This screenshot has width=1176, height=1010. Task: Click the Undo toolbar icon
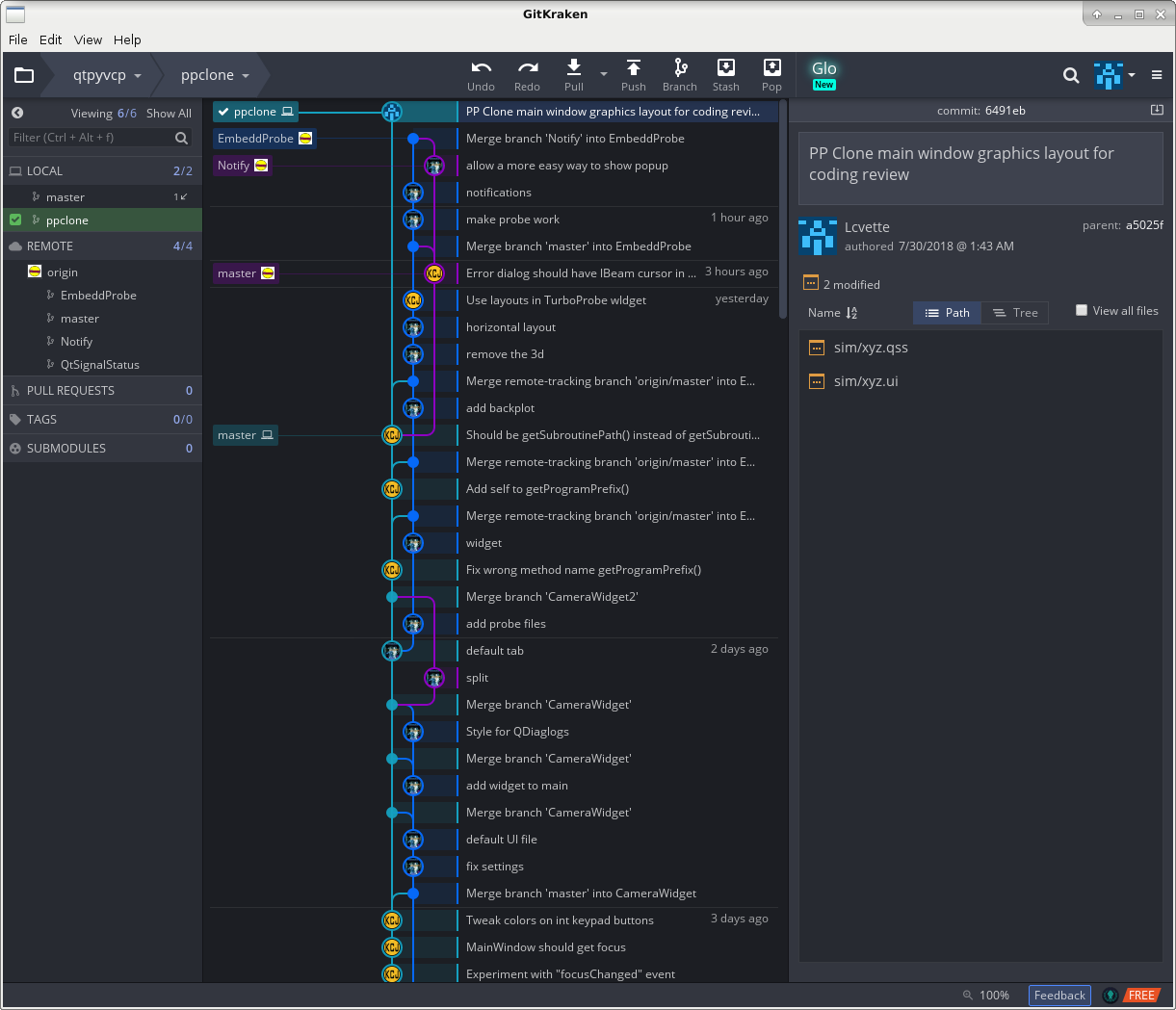click(x=481, y=67)
